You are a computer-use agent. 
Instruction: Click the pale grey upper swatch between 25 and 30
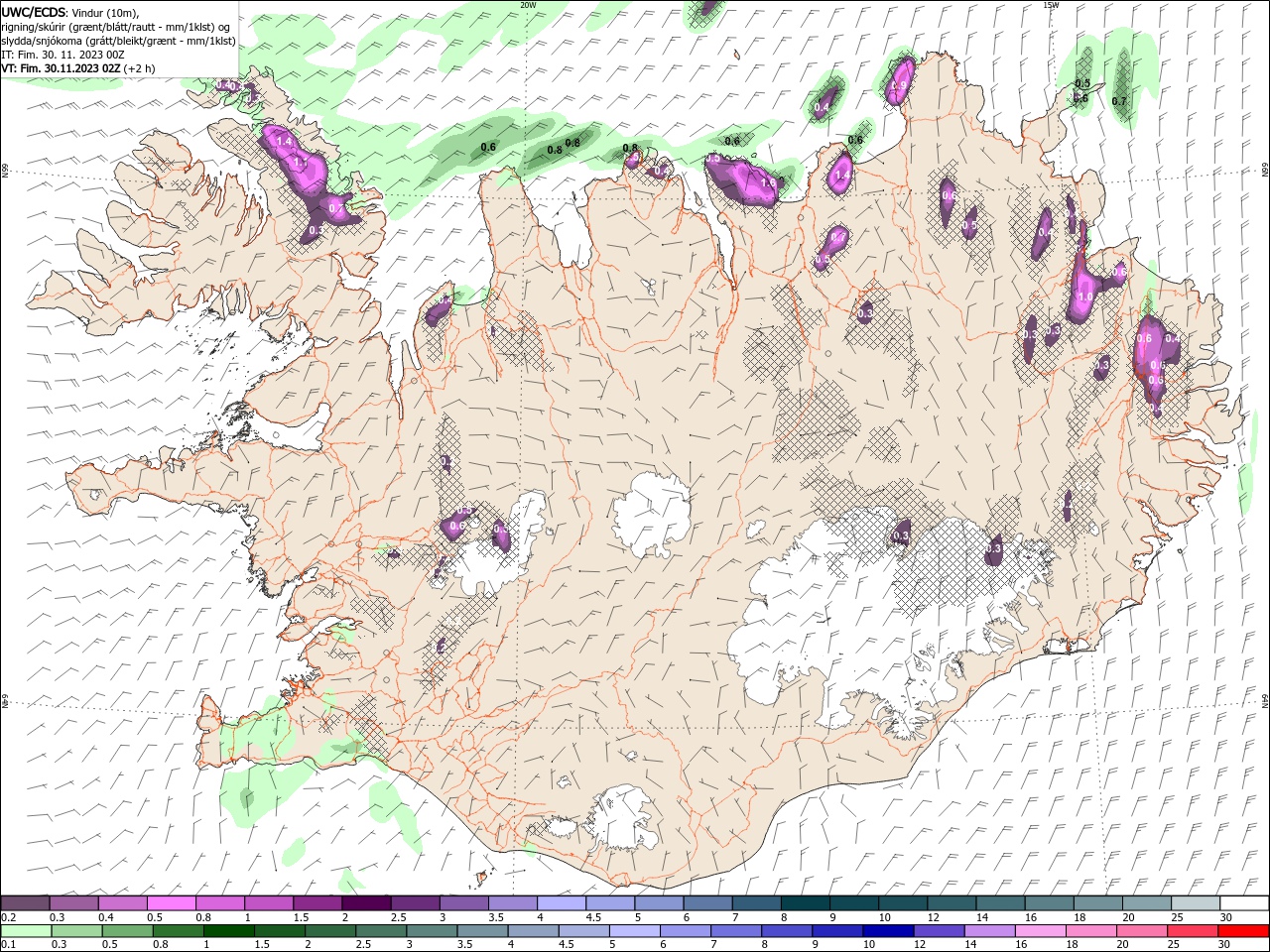pos(1195,903)
